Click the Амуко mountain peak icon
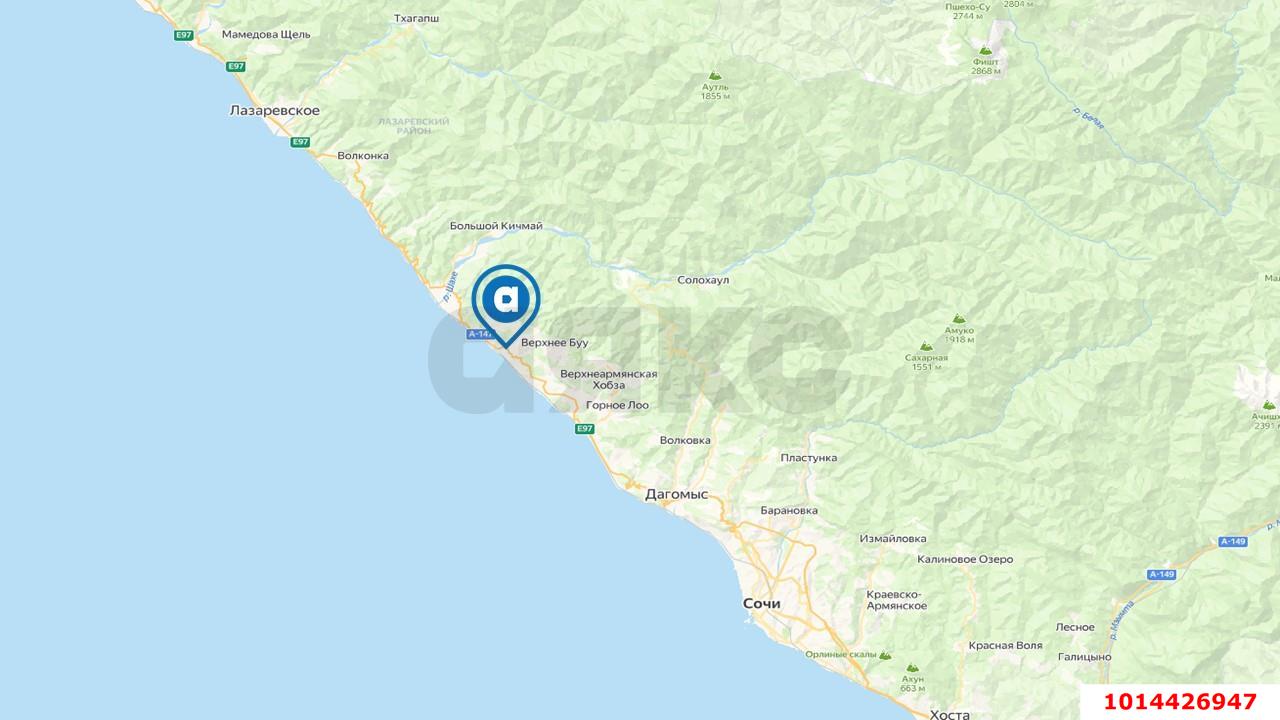1280x720 pixels. [959, 318]
